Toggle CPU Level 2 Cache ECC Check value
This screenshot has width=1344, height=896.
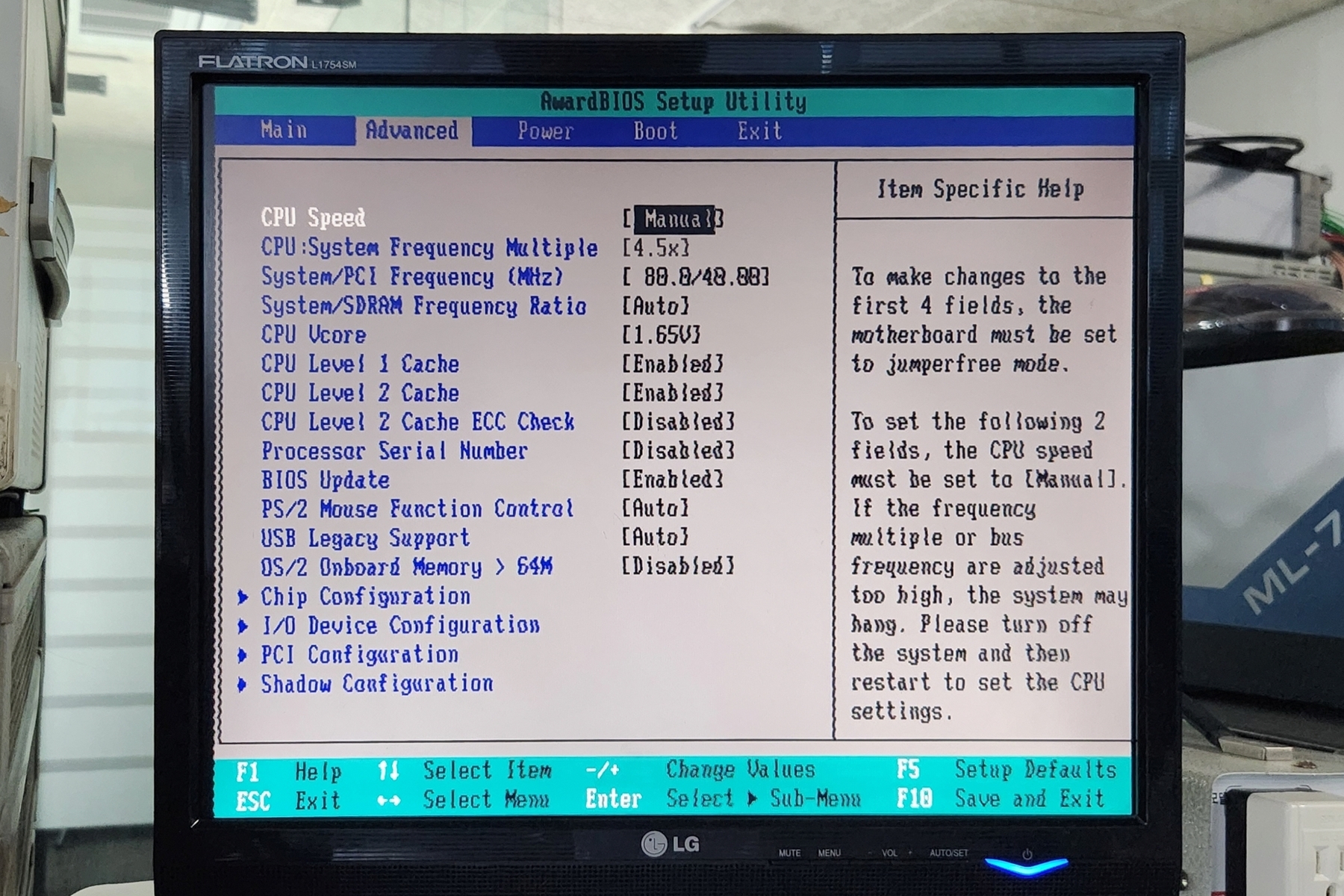[678, 422]
